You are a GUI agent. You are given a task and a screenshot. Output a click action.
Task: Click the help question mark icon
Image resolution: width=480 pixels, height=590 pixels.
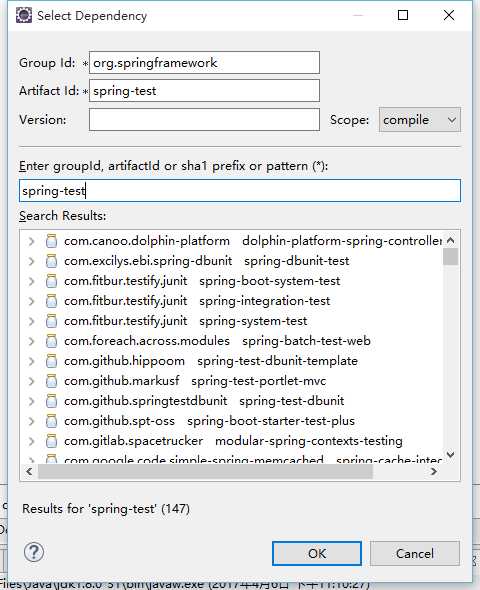click(x=34, y=552)
